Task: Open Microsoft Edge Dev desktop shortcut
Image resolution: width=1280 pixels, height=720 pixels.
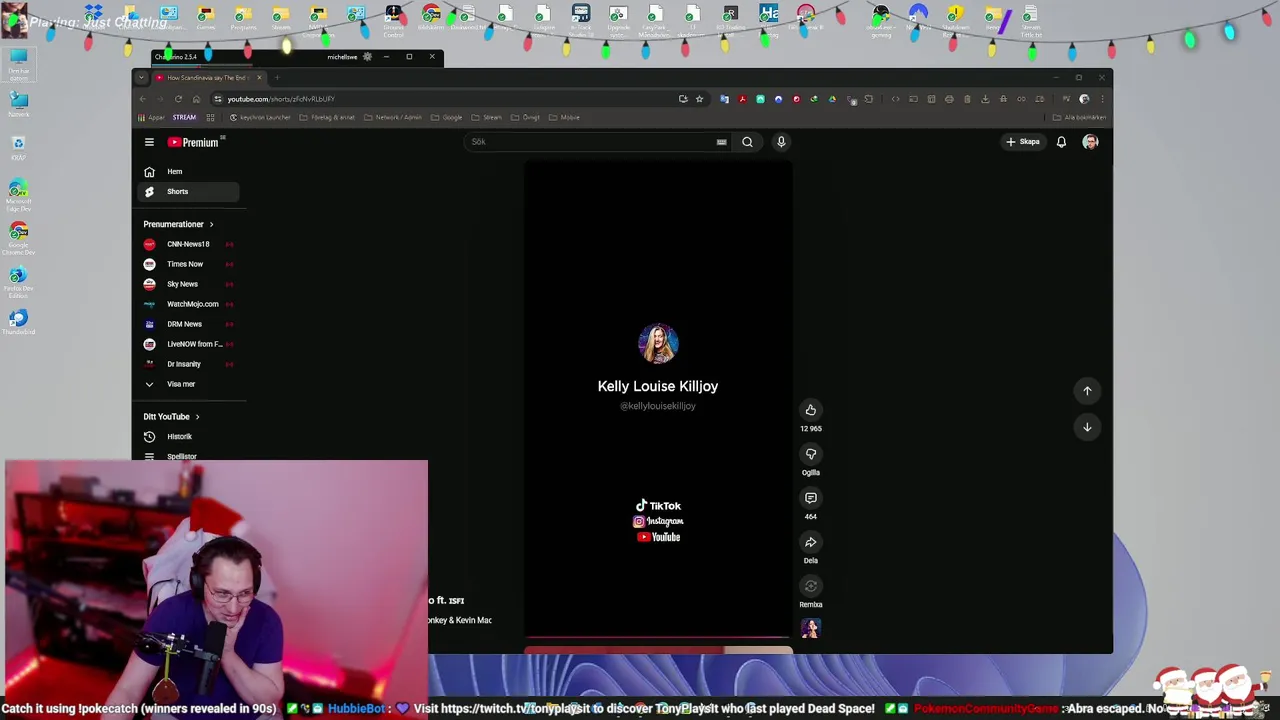Action: coord(18,194)
